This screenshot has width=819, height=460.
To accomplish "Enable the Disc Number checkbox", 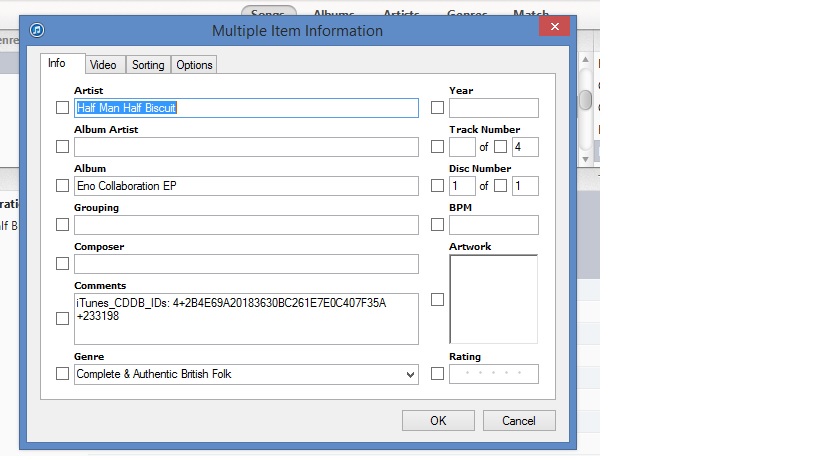I will click(x=437, y=186).
